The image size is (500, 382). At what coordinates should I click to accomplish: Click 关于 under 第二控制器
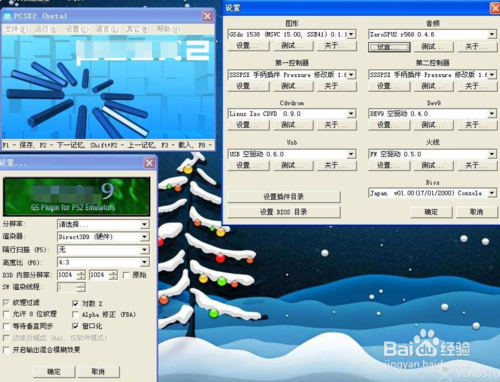477,86
